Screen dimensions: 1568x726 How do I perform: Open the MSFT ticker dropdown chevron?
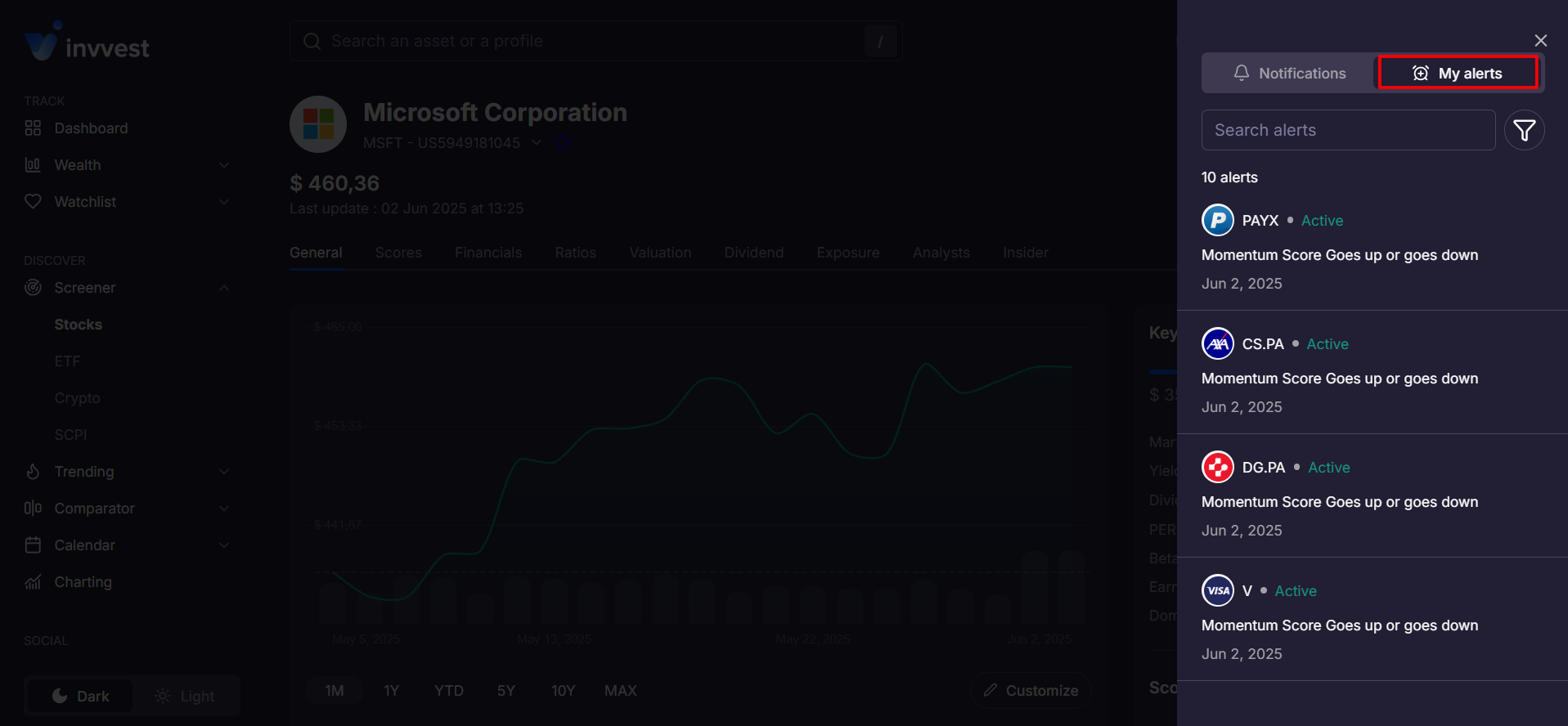pyautogui.click(x=537, y=143)
